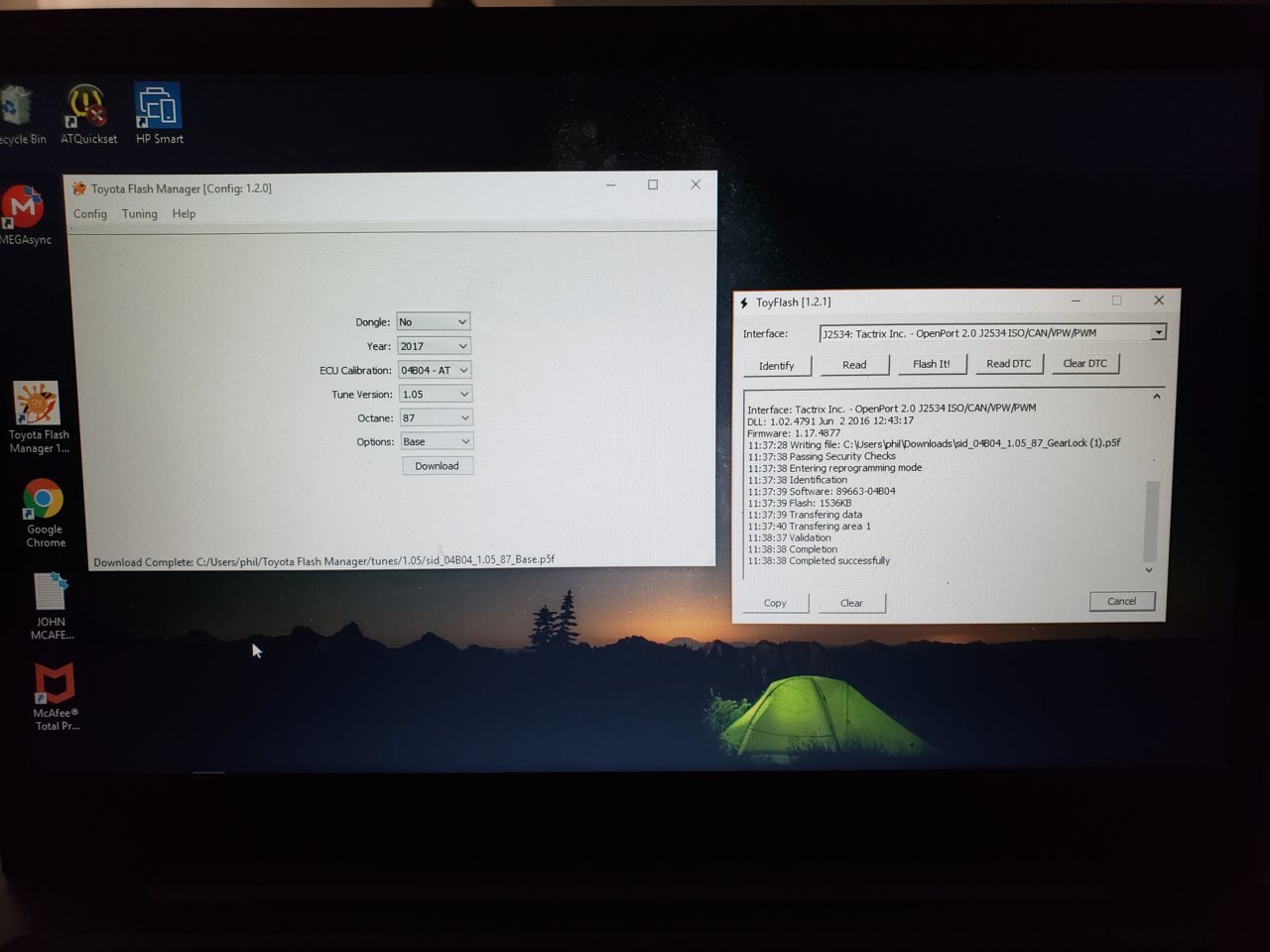
Task: Click the Writing file log line
Action: (935, 444)
